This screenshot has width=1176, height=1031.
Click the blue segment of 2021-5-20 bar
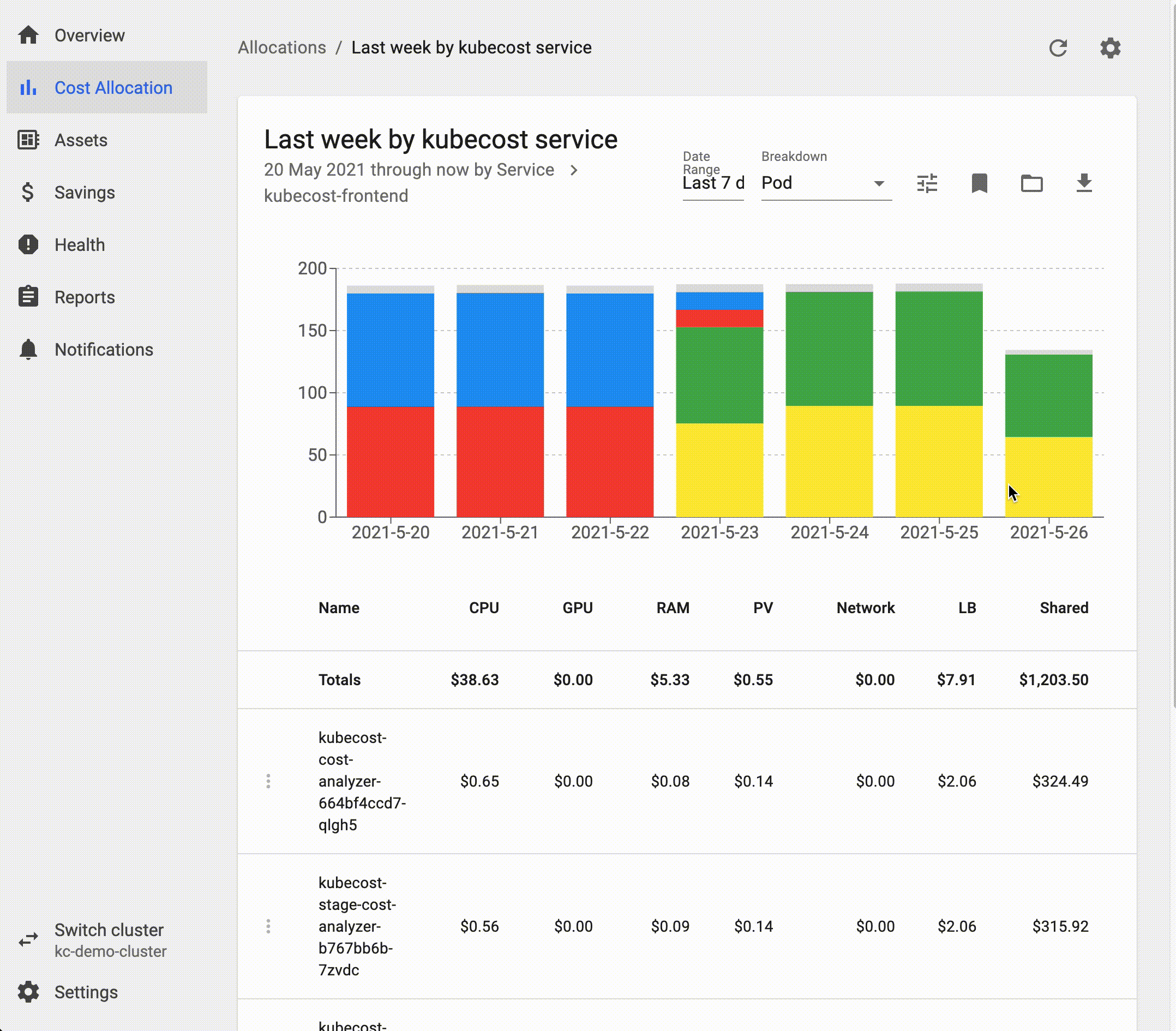pos(390,350)
